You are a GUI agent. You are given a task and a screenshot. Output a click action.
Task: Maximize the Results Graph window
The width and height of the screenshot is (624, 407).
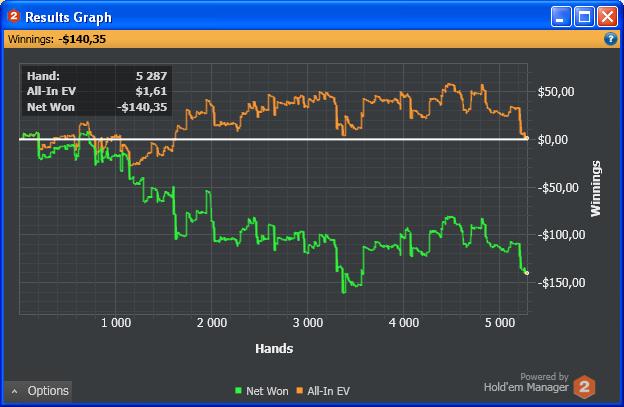tap(584, 17)
